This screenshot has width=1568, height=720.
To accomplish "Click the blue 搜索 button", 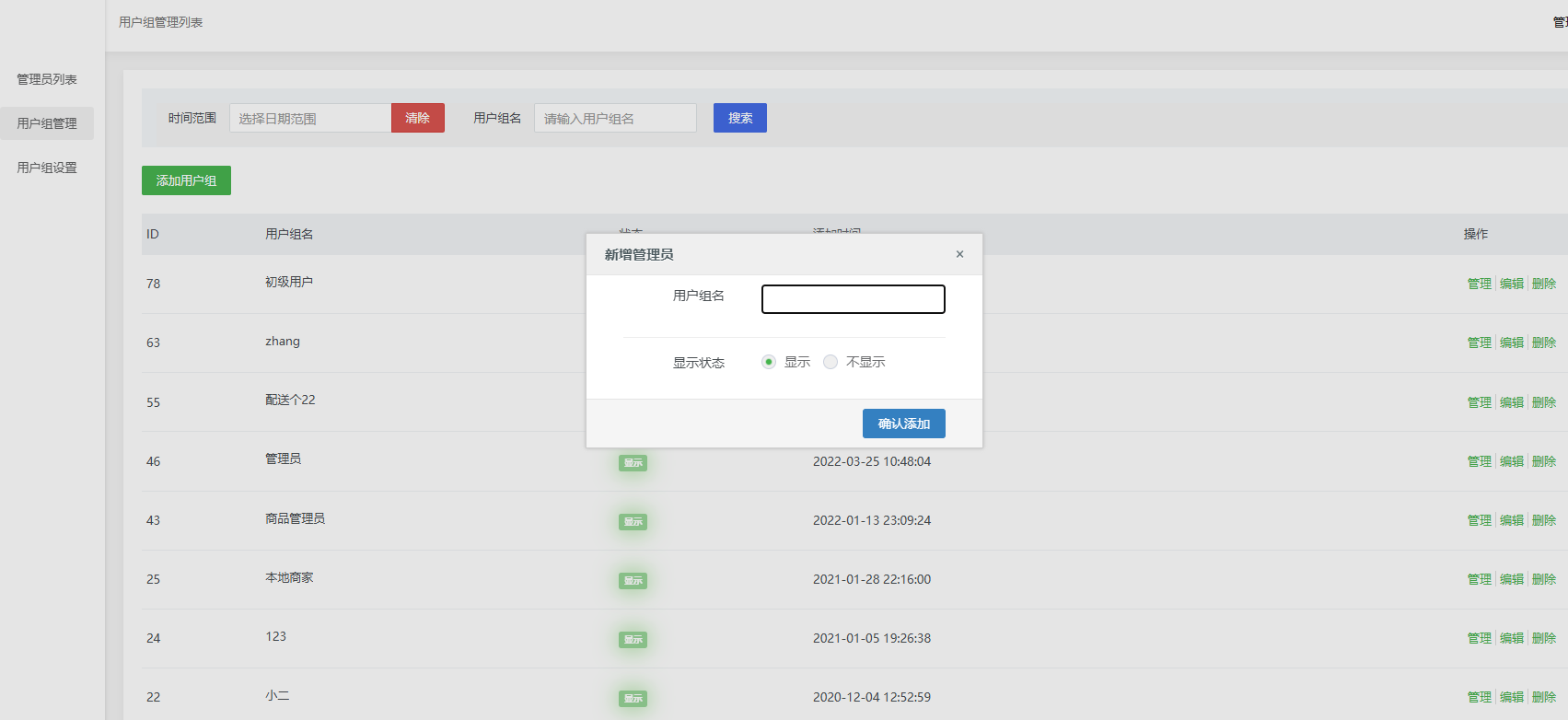I will click(739, 118).
